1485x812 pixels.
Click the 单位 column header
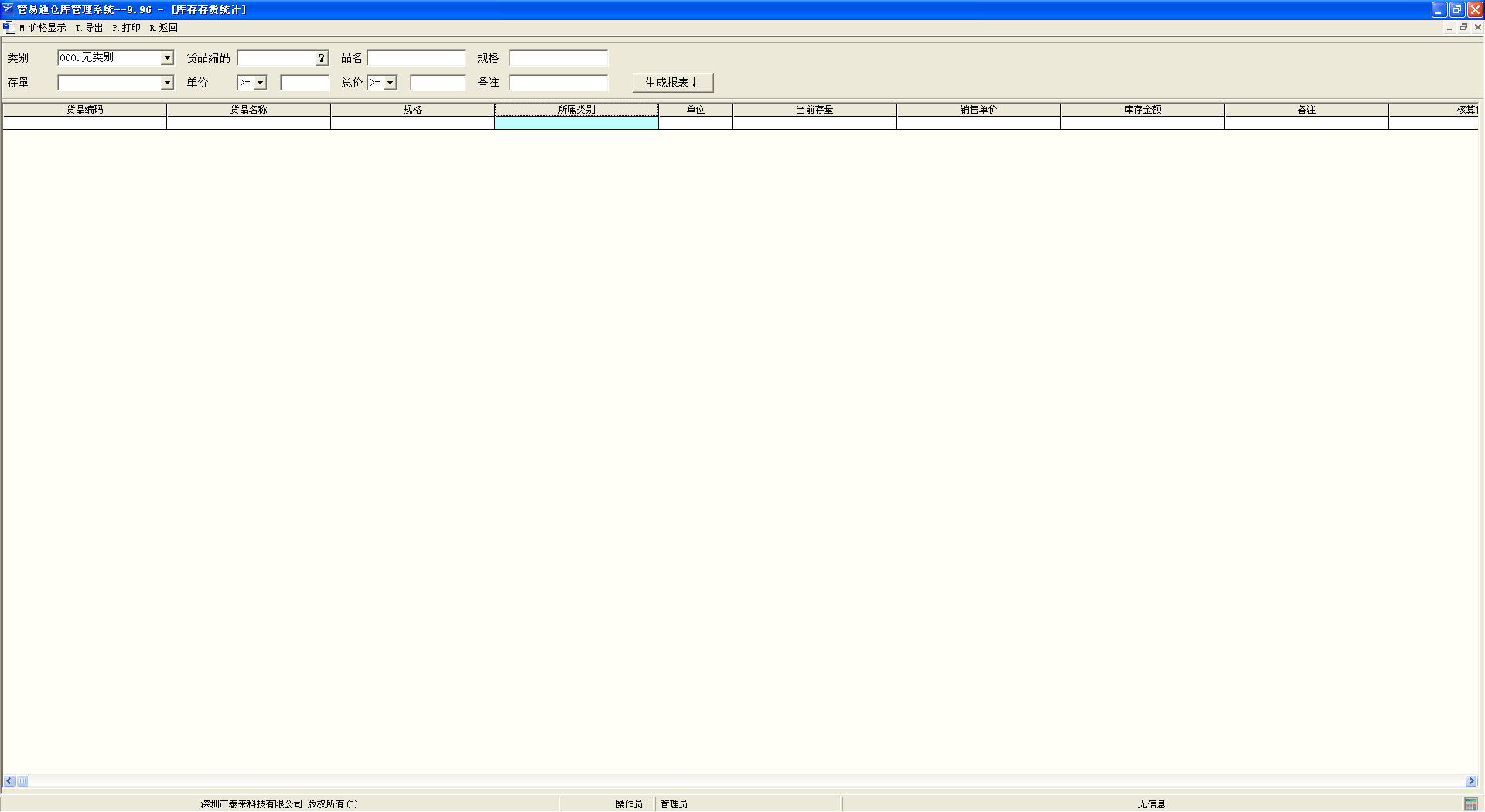point(695,110)
